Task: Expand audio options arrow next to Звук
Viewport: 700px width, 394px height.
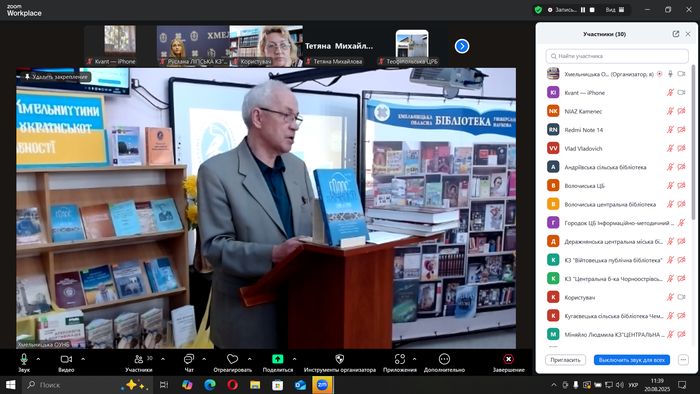Action: pos(38,358)
